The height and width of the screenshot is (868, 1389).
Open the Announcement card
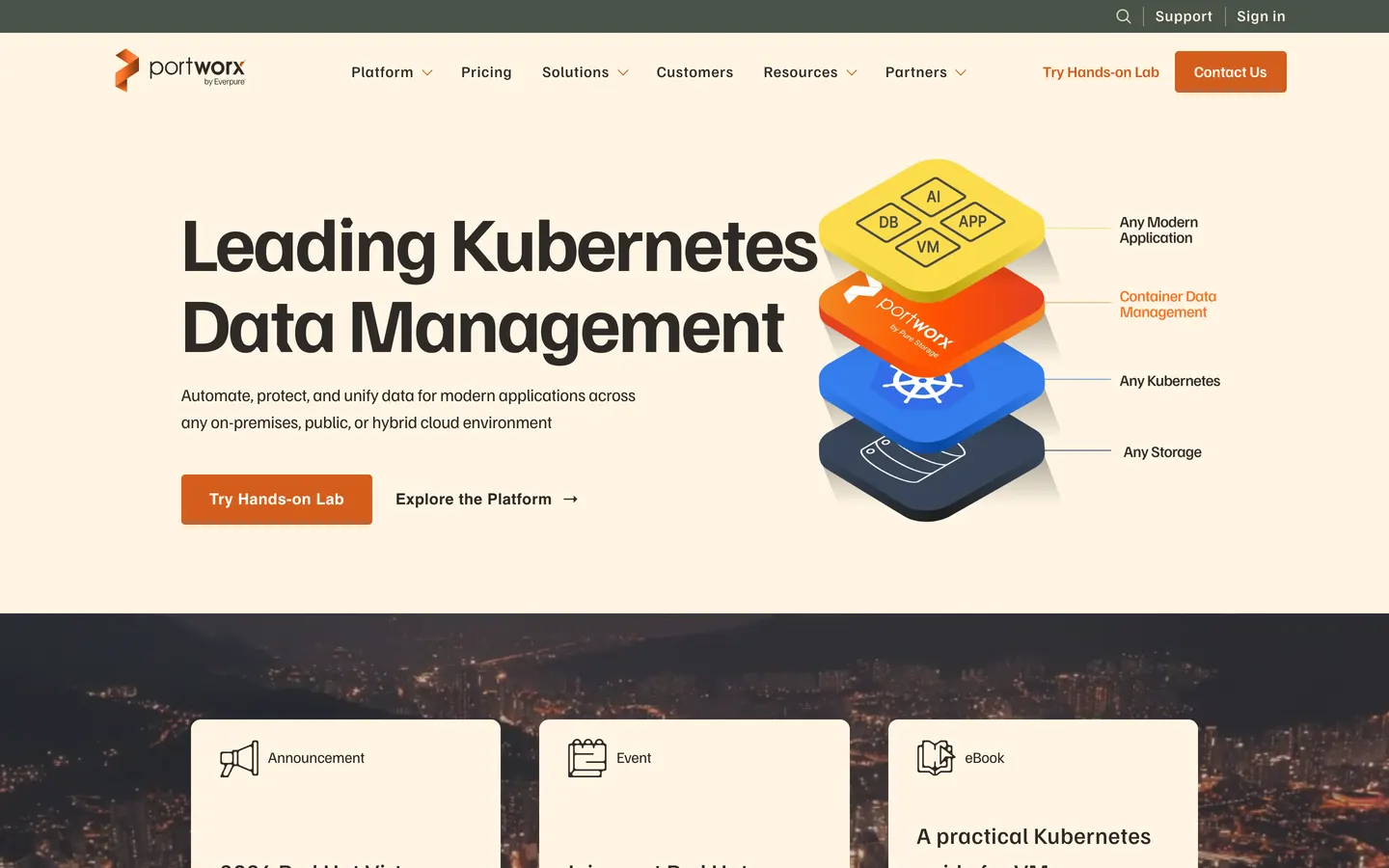tap(345, 794)
